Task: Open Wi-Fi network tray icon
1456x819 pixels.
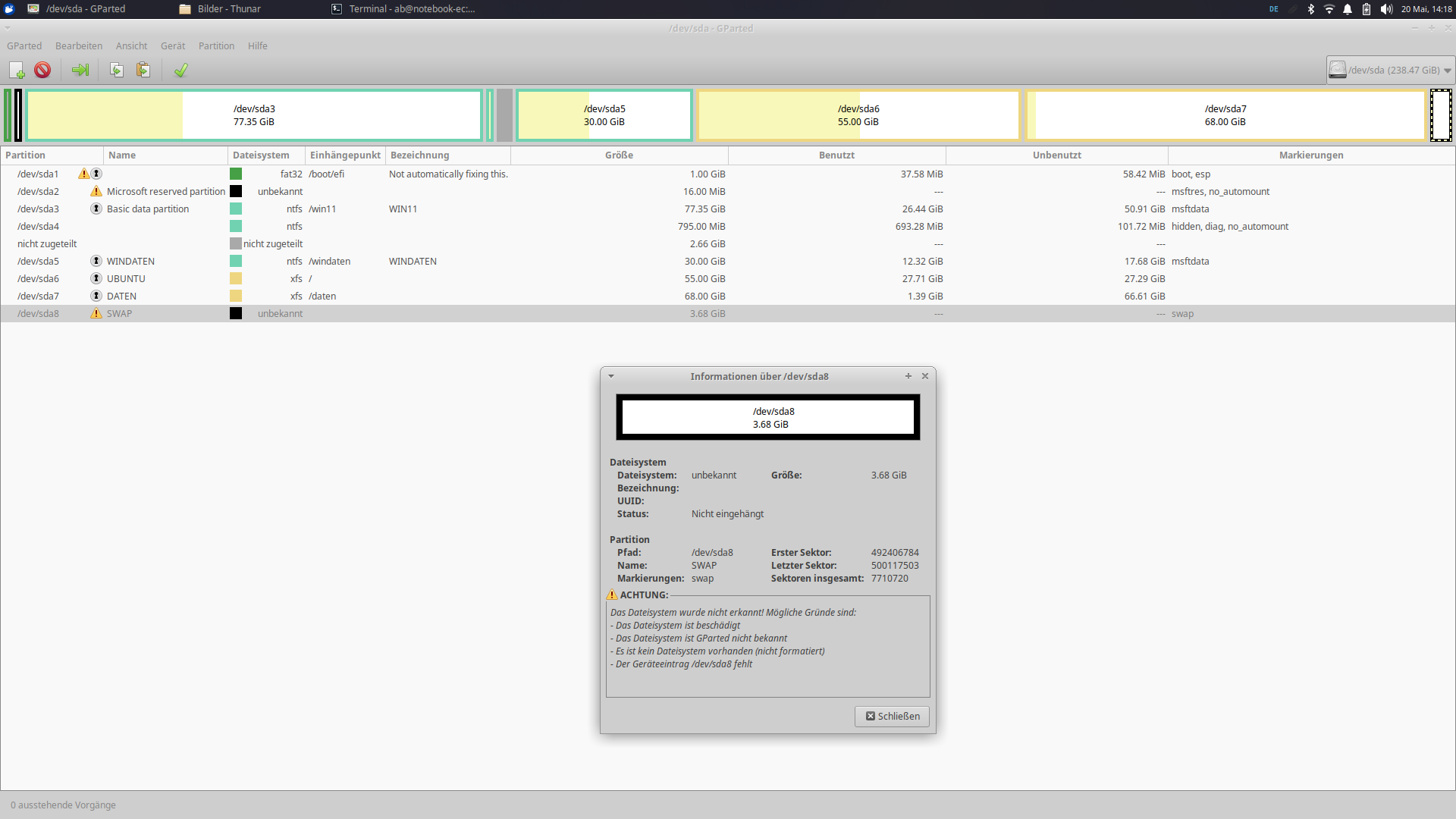Action: [1329, 9]
